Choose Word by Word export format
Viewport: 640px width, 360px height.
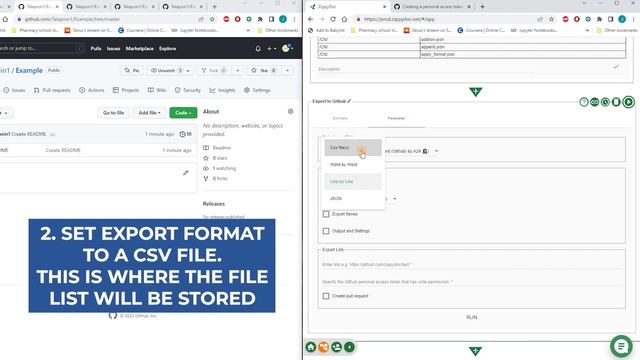[353, 164]
